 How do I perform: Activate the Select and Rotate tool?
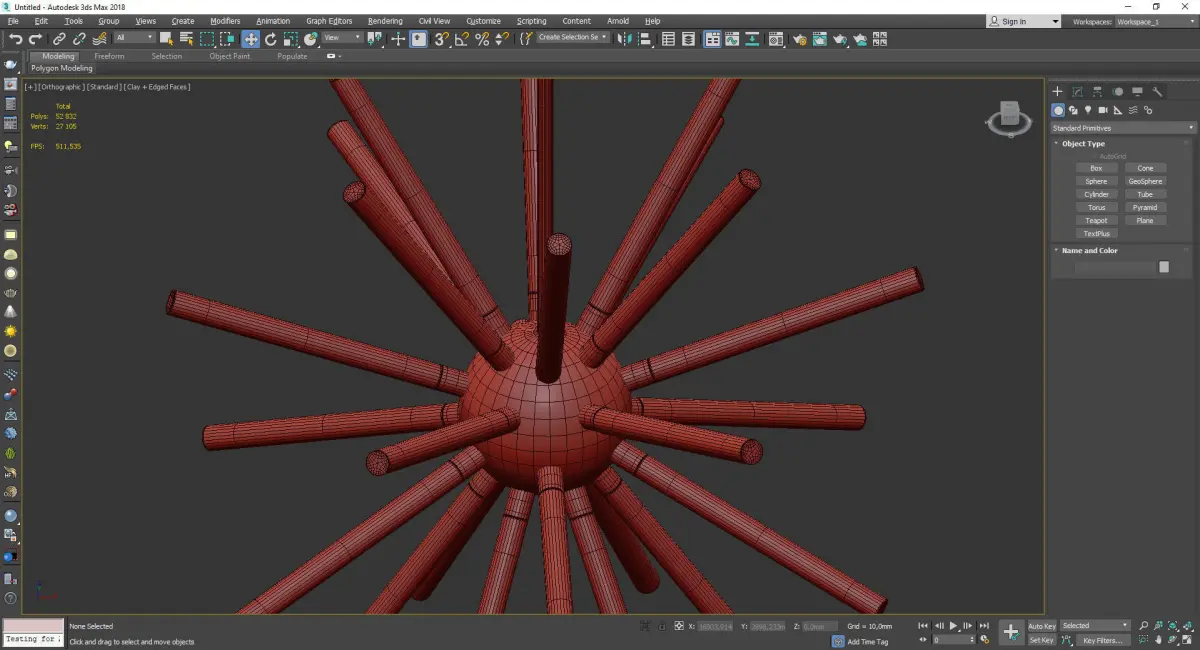click(270, 39)
